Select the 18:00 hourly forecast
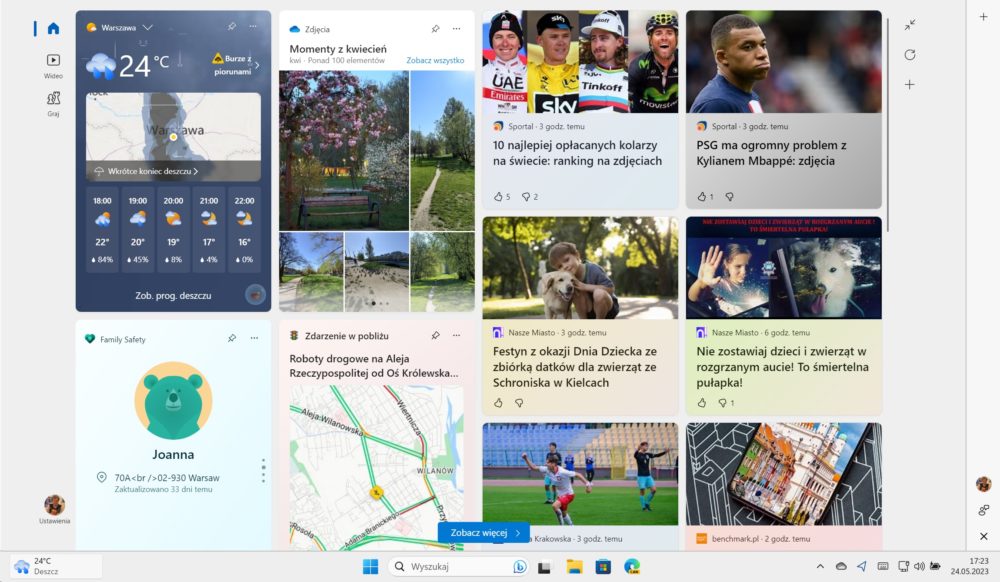This screenshot has width=1000, height=582. [103, 230]
